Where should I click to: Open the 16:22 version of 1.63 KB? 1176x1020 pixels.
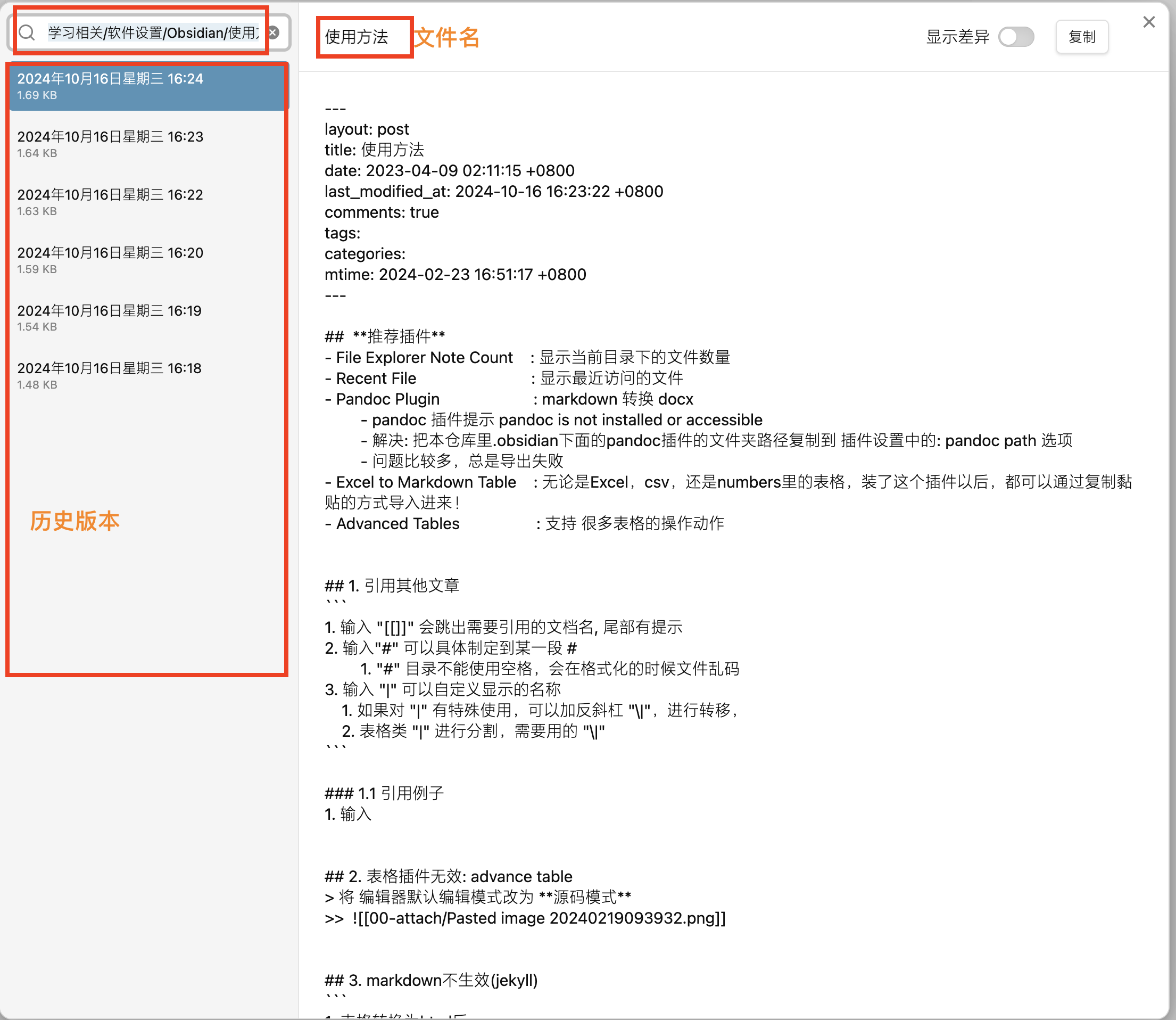(148, 202)
